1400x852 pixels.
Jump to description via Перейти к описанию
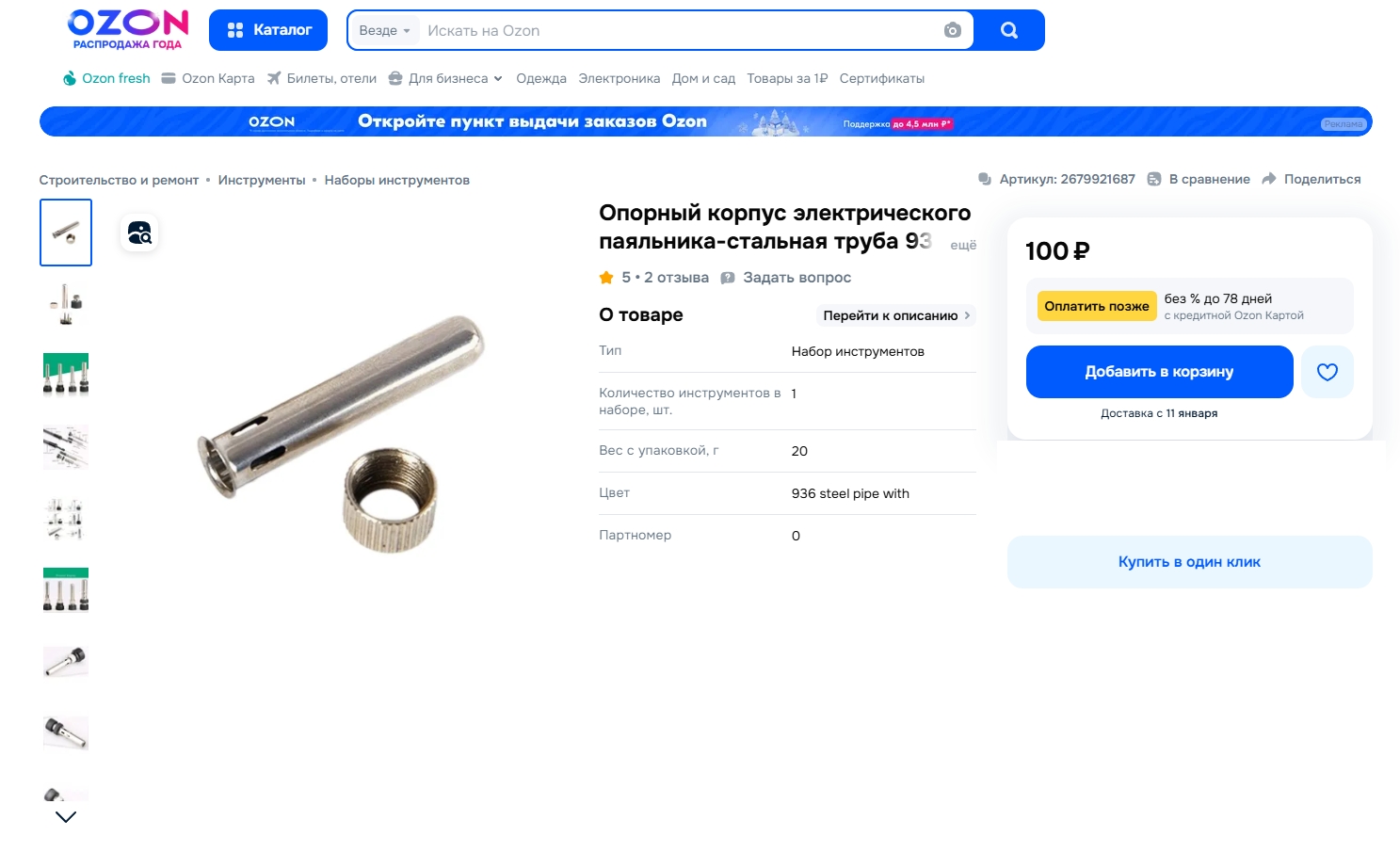[x=896, y=315]
